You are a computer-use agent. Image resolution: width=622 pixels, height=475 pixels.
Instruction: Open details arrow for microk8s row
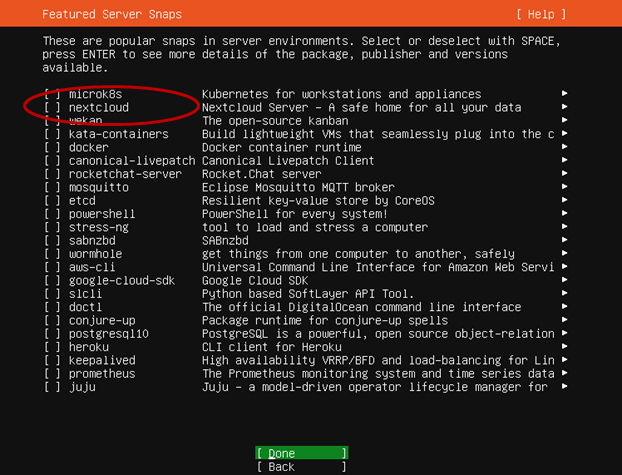pos(564,93)
